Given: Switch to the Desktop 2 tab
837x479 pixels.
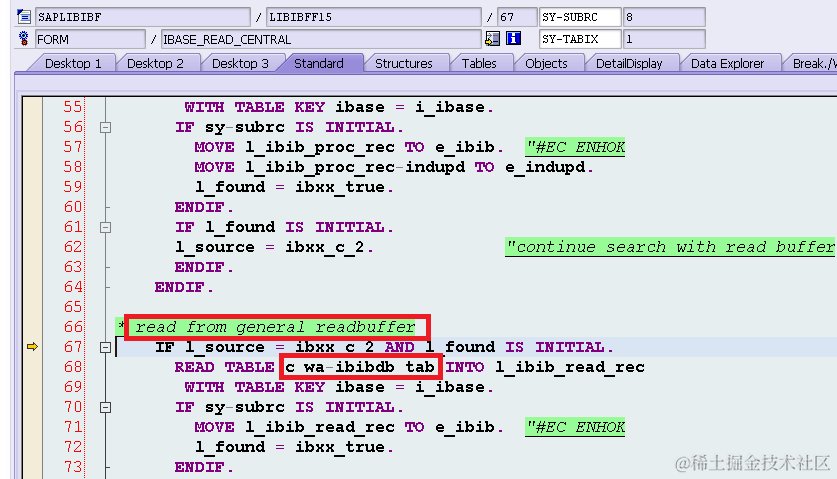Looking at the screenshot, I should coord(155,64).
